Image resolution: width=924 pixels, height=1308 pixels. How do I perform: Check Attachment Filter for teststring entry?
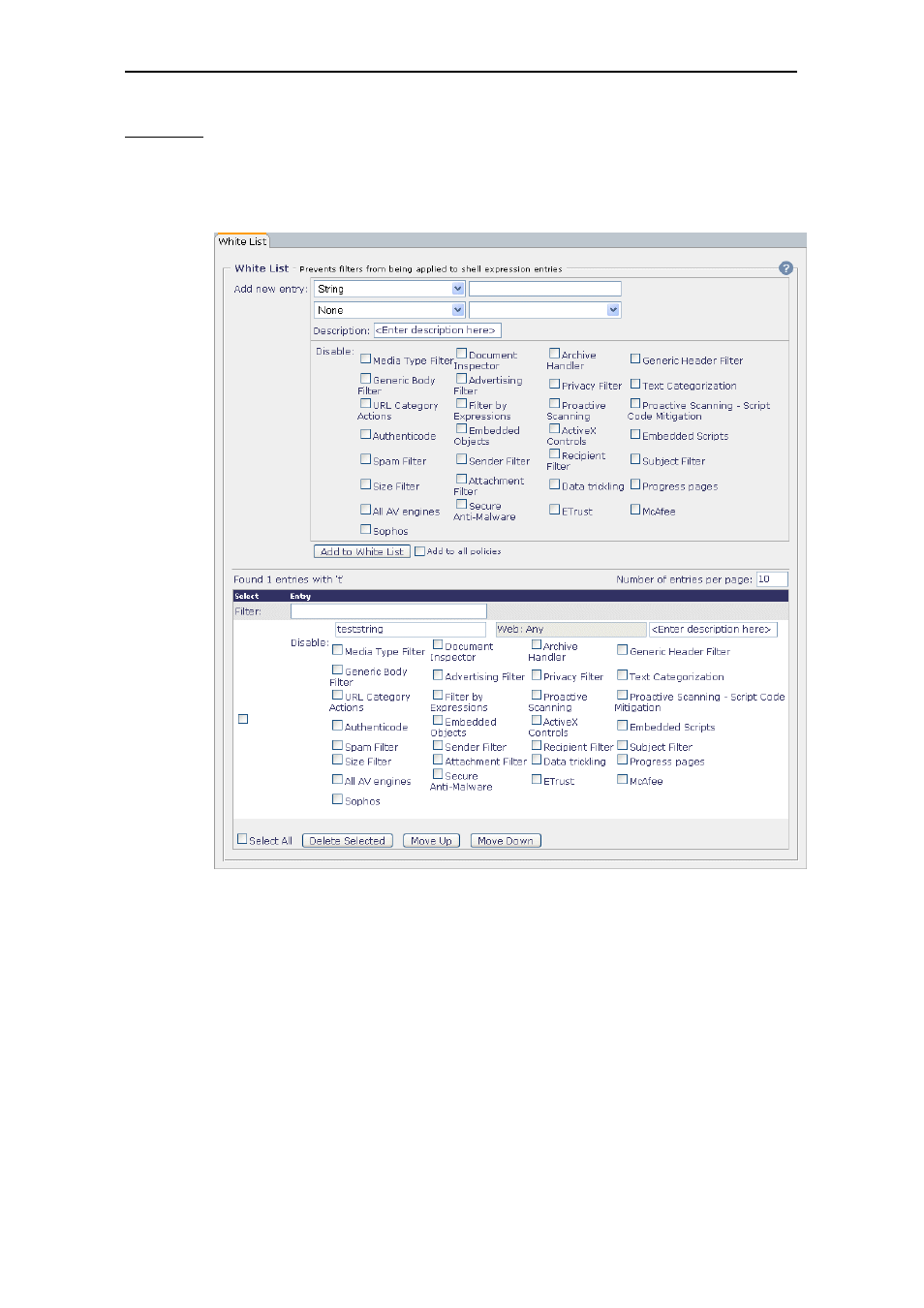(x=438, y=760)
